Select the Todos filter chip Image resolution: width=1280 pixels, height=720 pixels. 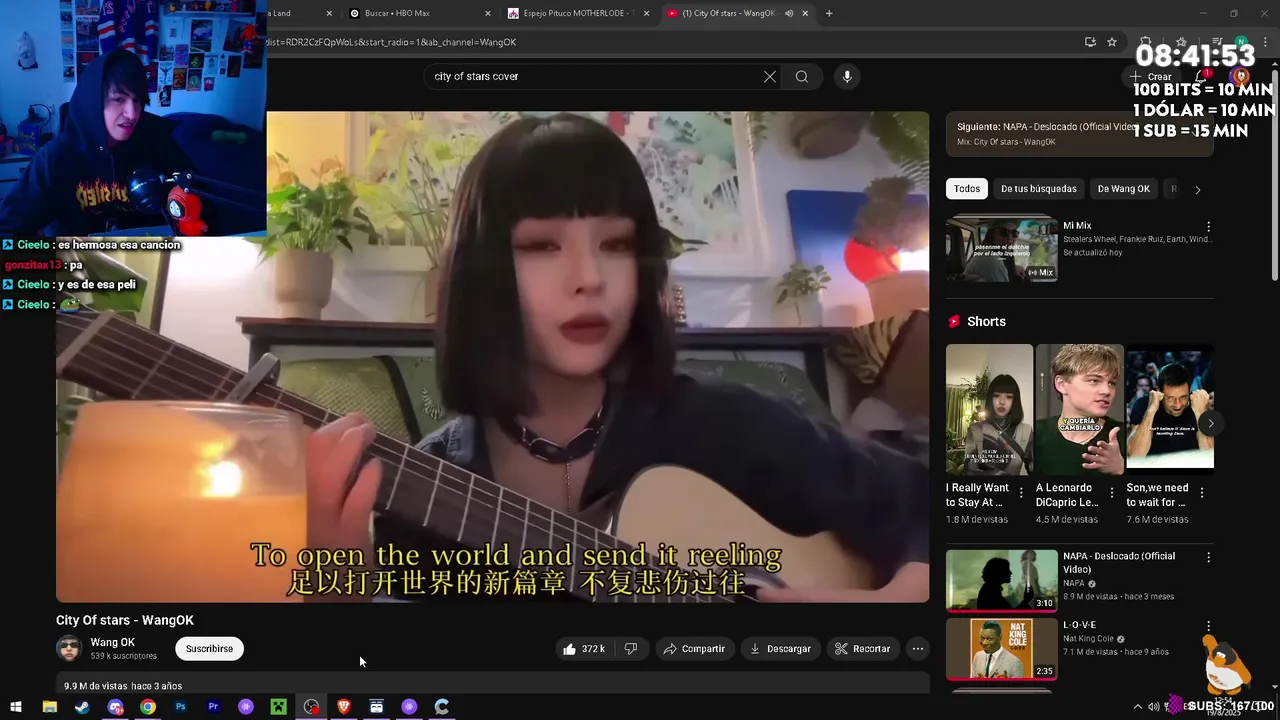[967, 189]
